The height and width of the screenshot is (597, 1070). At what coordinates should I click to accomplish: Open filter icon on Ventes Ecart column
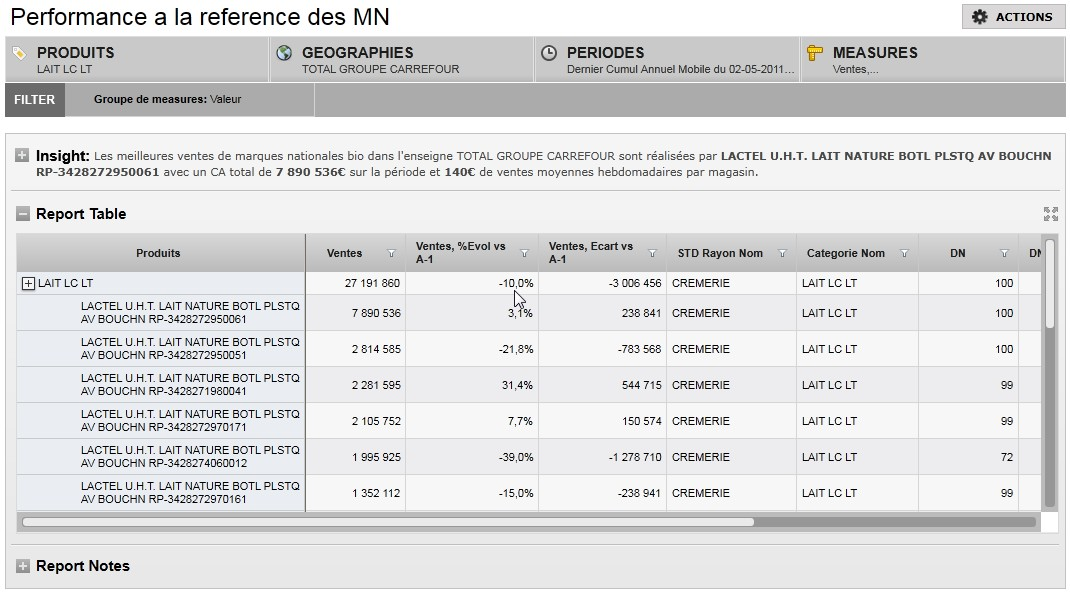point(652,254)
